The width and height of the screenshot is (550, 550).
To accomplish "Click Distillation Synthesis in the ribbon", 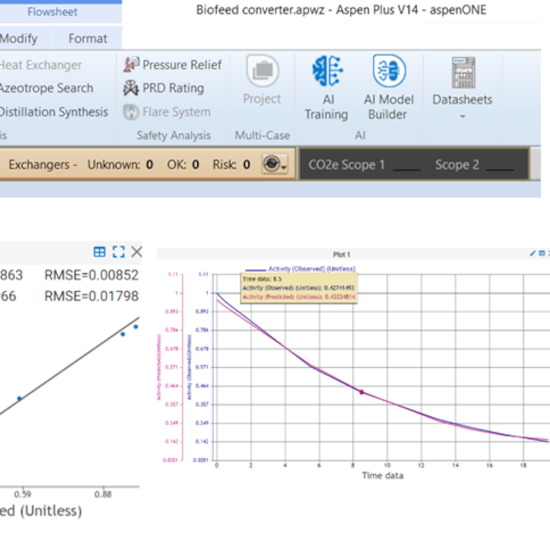I will [x=54, y=112].
